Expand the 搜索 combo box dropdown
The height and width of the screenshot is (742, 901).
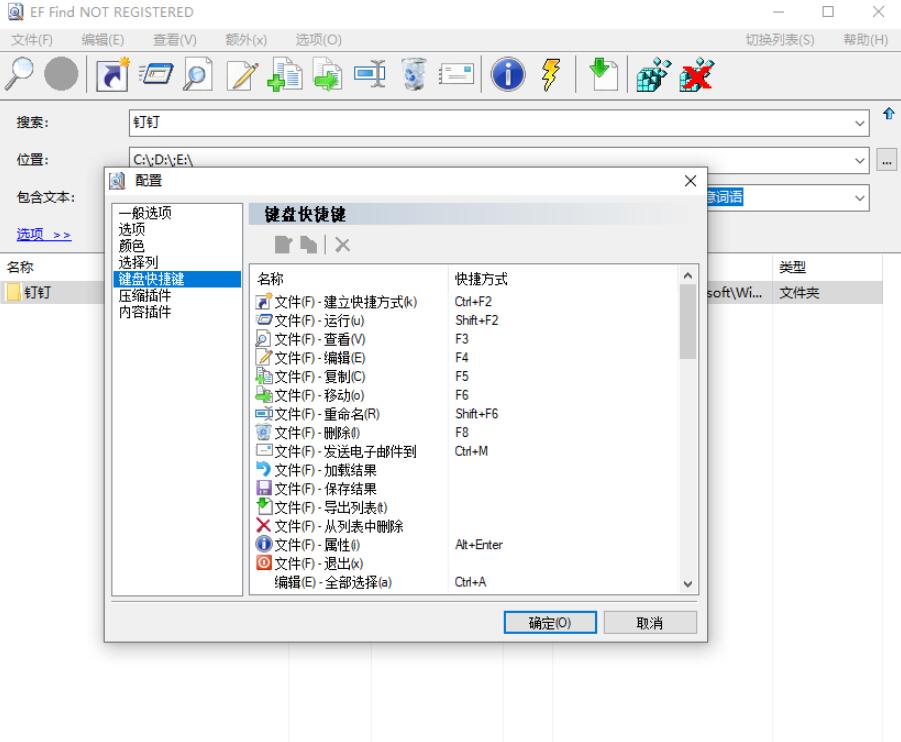click(860, 123)
